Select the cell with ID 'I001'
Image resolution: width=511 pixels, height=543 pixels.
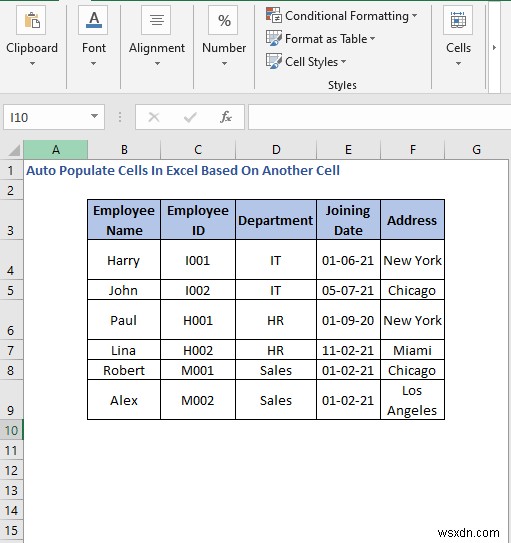coord(198,260)
